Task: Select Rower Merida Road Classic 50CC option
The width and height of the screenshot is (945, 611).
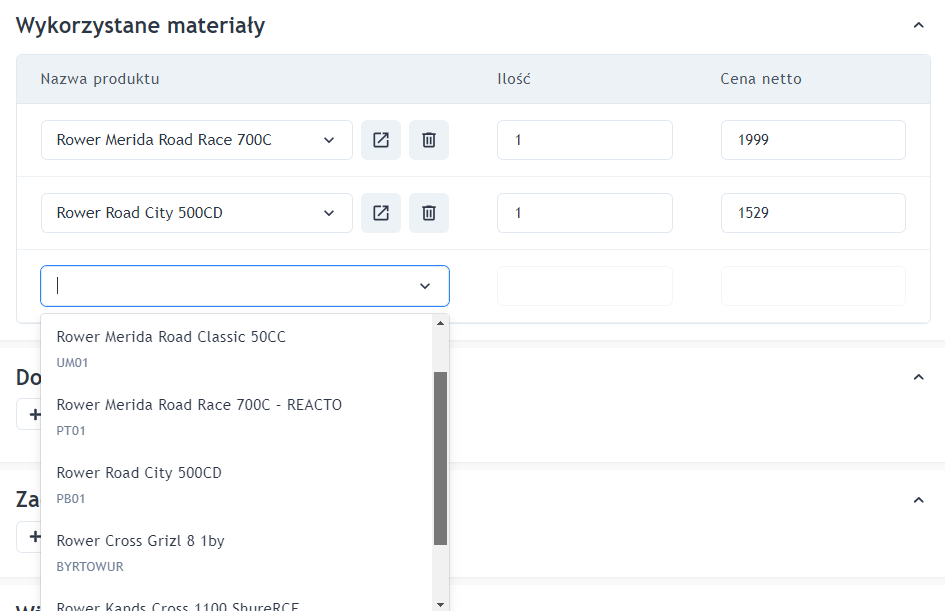Action: pyautogui.click(x=237, y=348)
